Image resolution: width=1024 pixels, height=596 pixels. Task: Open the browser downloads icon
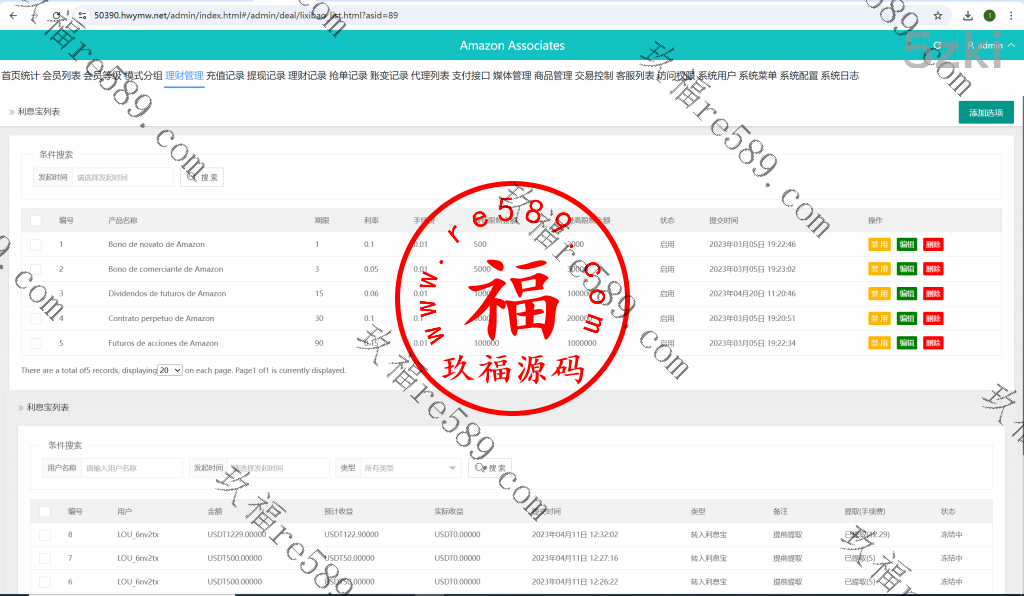coord(968,15)
